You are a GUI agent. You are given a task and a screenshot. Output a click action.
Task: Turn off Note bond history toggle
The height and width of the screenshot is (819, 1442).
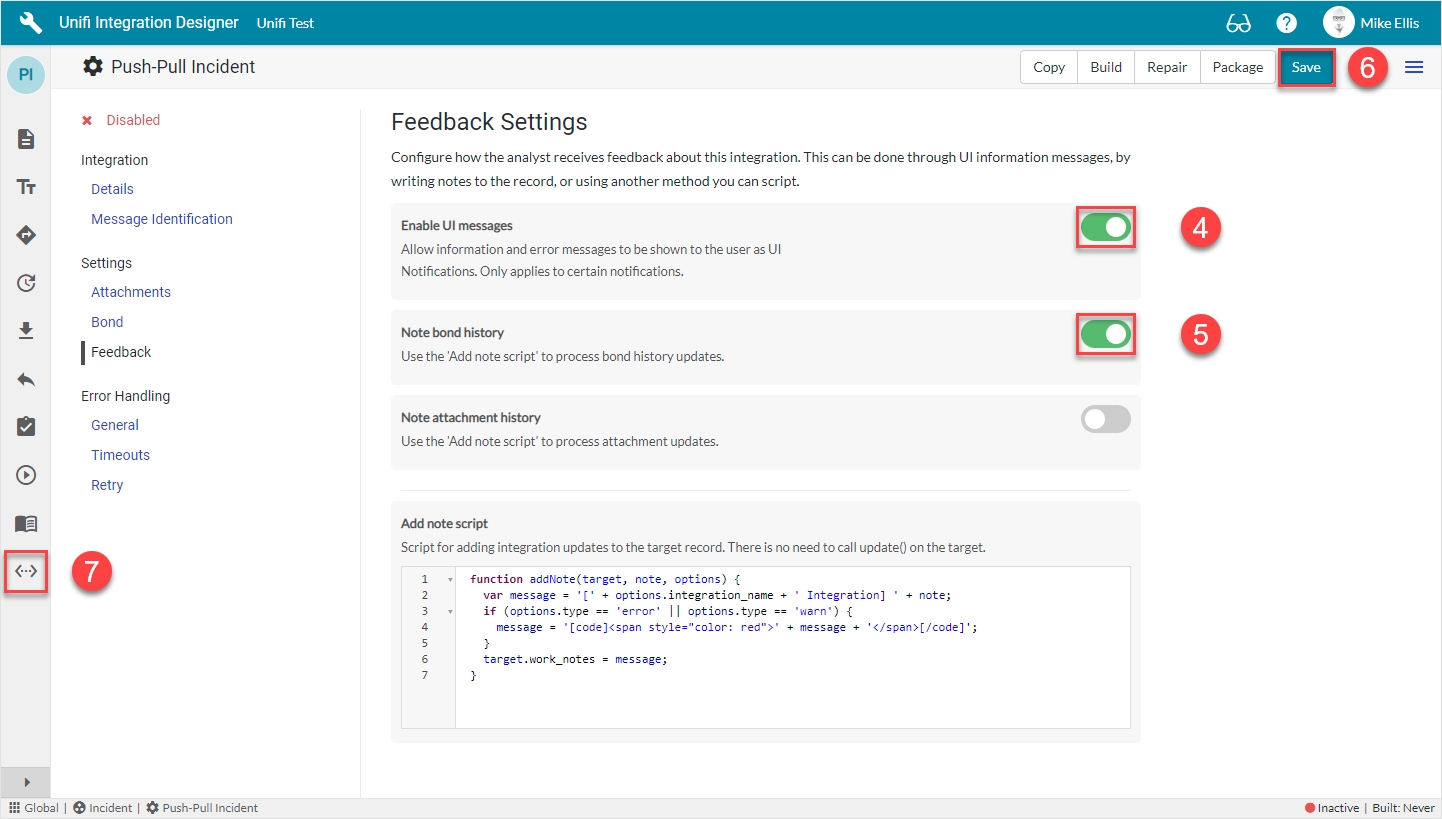[1105, 335]
